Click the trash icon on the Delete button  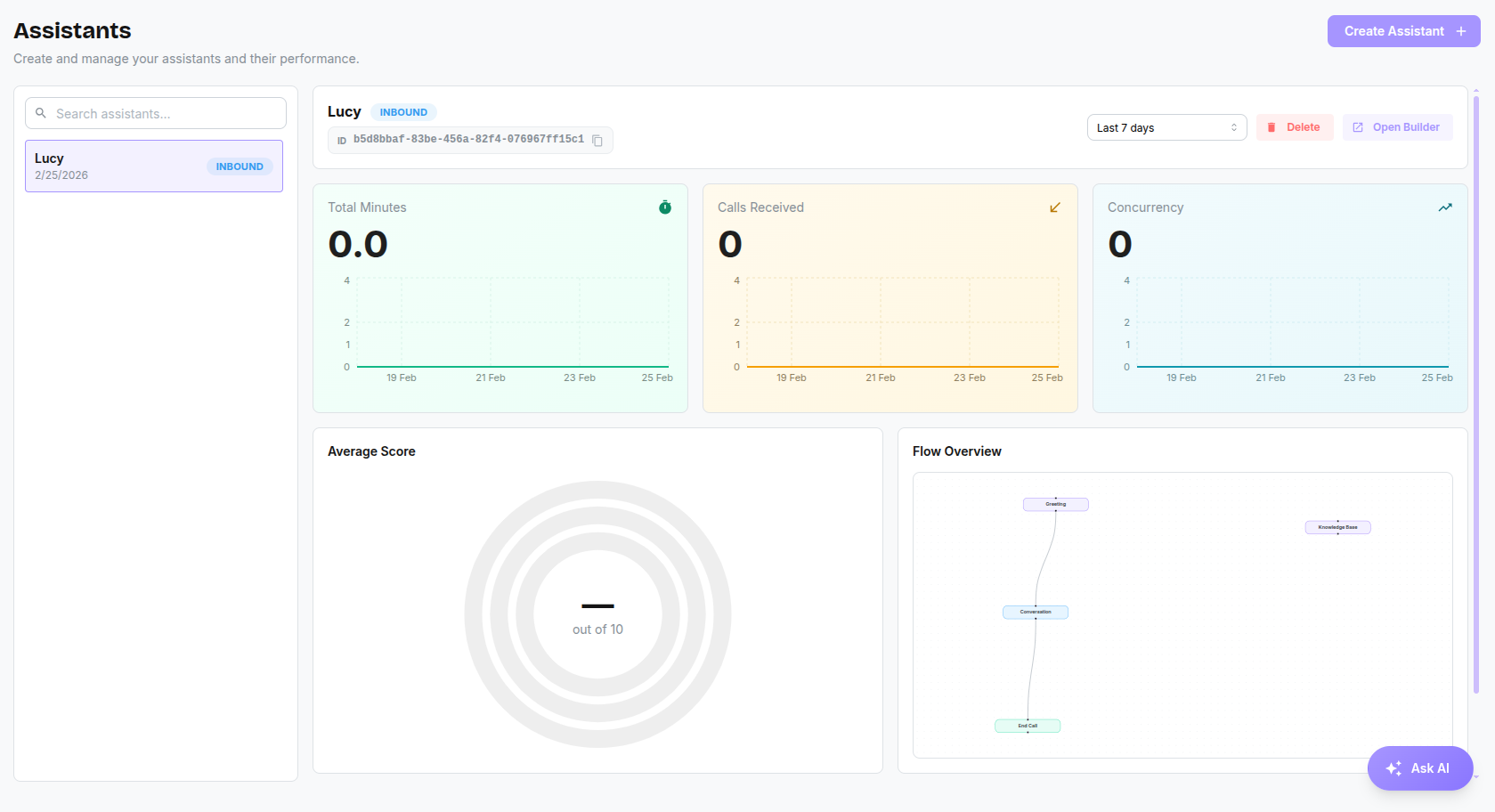pos(1272,127)
